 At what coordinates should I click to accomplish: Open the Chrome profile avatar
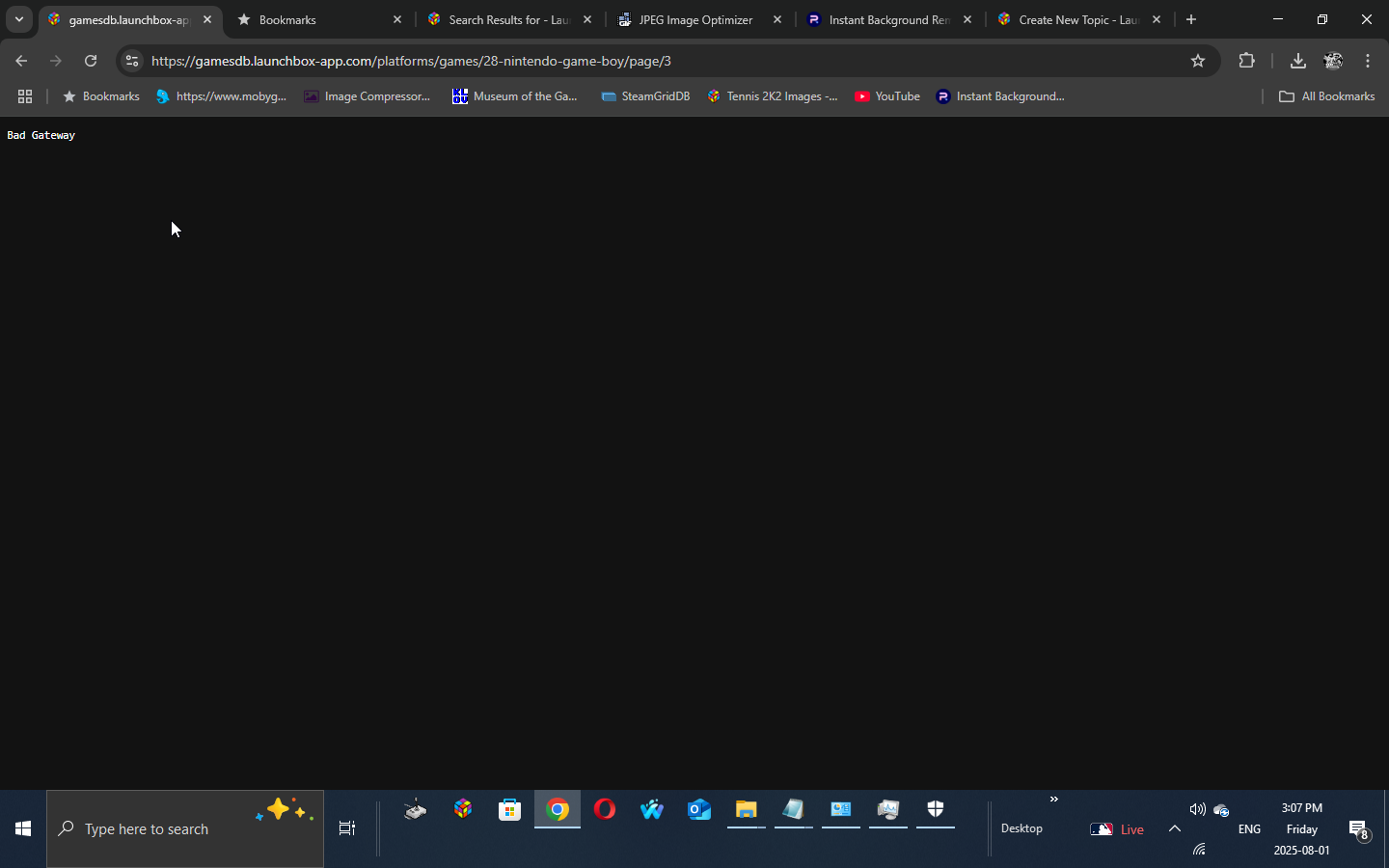pos(1333,61)
